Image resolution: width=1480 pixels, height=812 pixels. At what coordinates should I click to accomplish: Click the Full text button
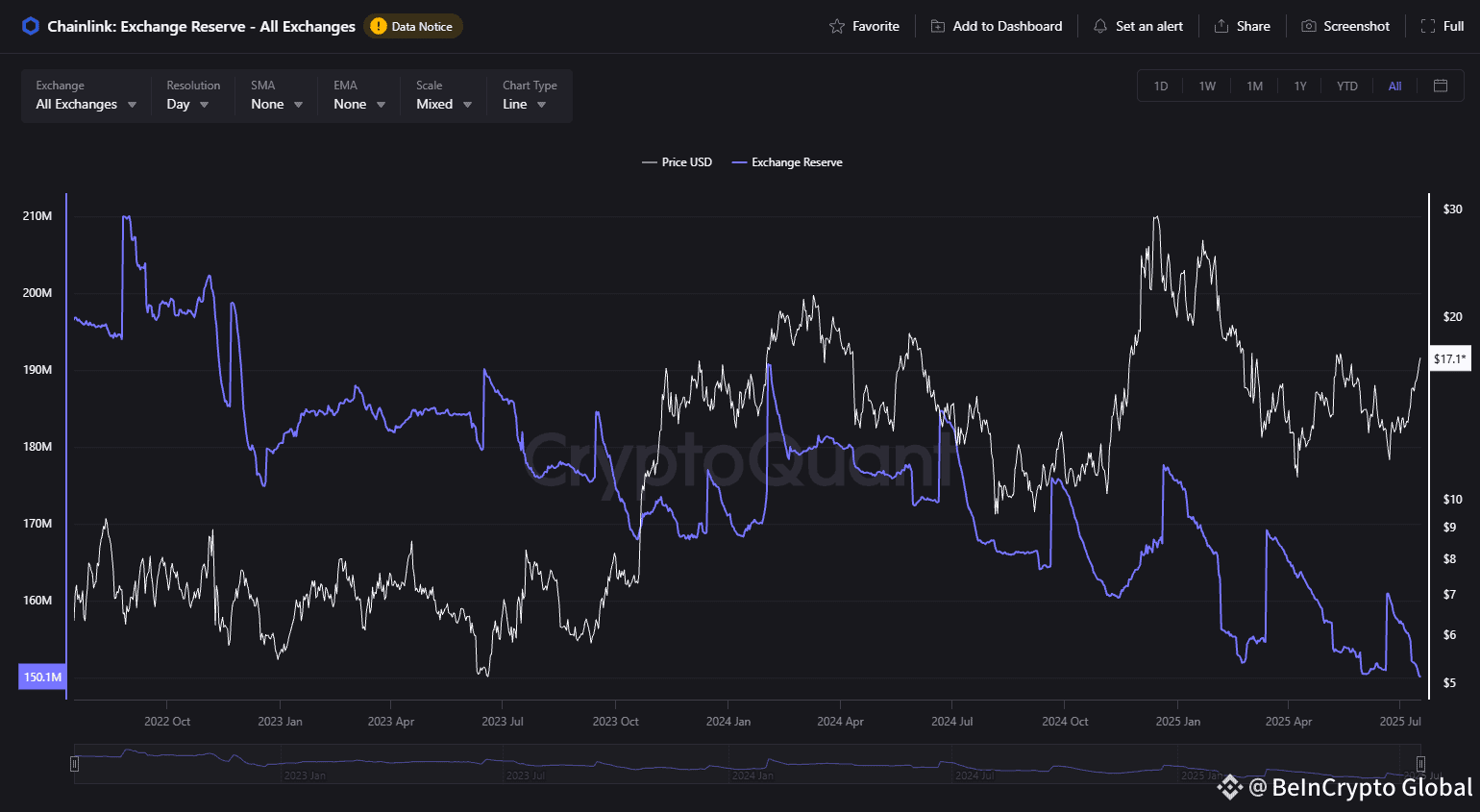coord(1454,26)
